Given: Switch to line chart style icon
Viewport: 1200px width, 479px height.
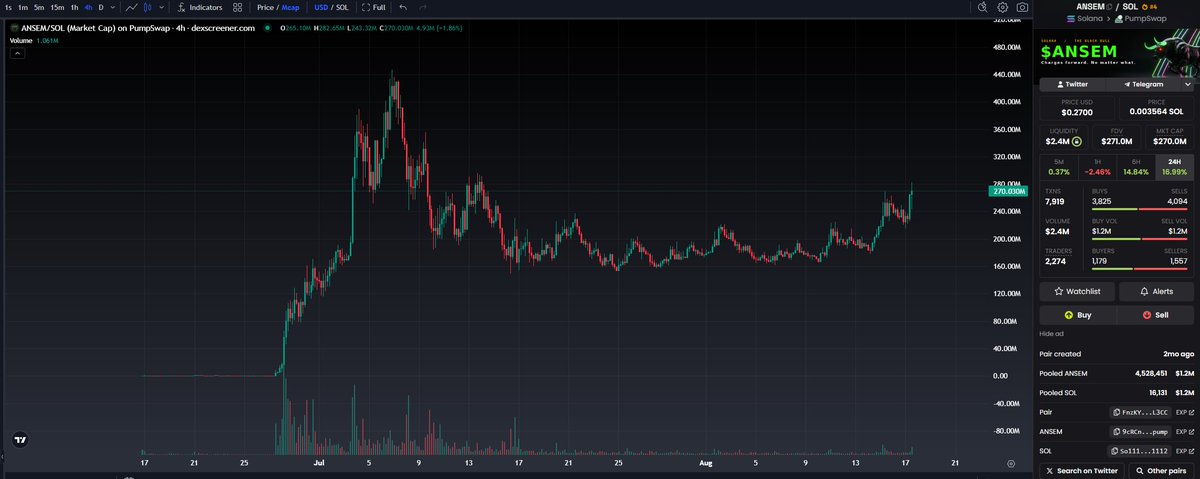Looking at the screenshot, I should tap(132, 7).
